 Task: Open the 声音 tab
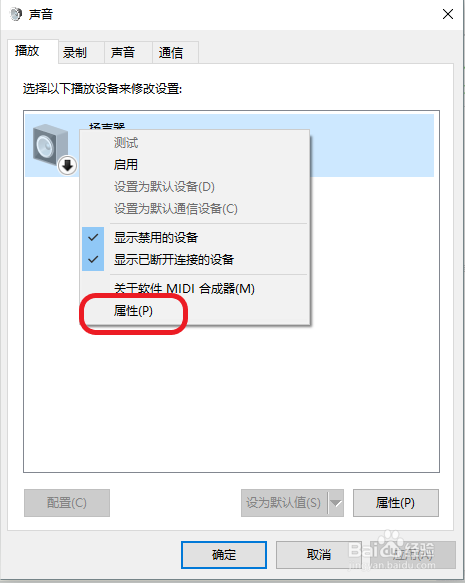[x=123, y=52]
